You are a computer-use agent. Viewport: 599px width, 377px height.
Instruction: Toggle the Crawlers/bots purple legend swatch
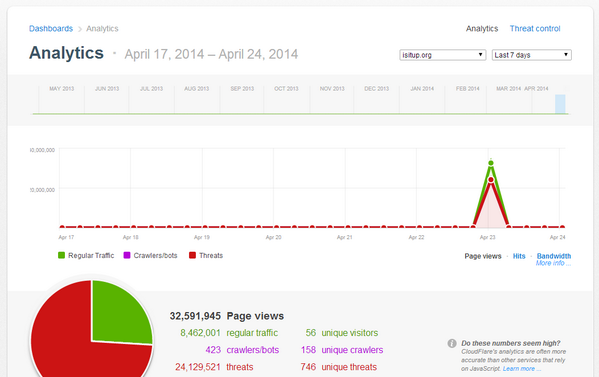click(x=127, y=255)
